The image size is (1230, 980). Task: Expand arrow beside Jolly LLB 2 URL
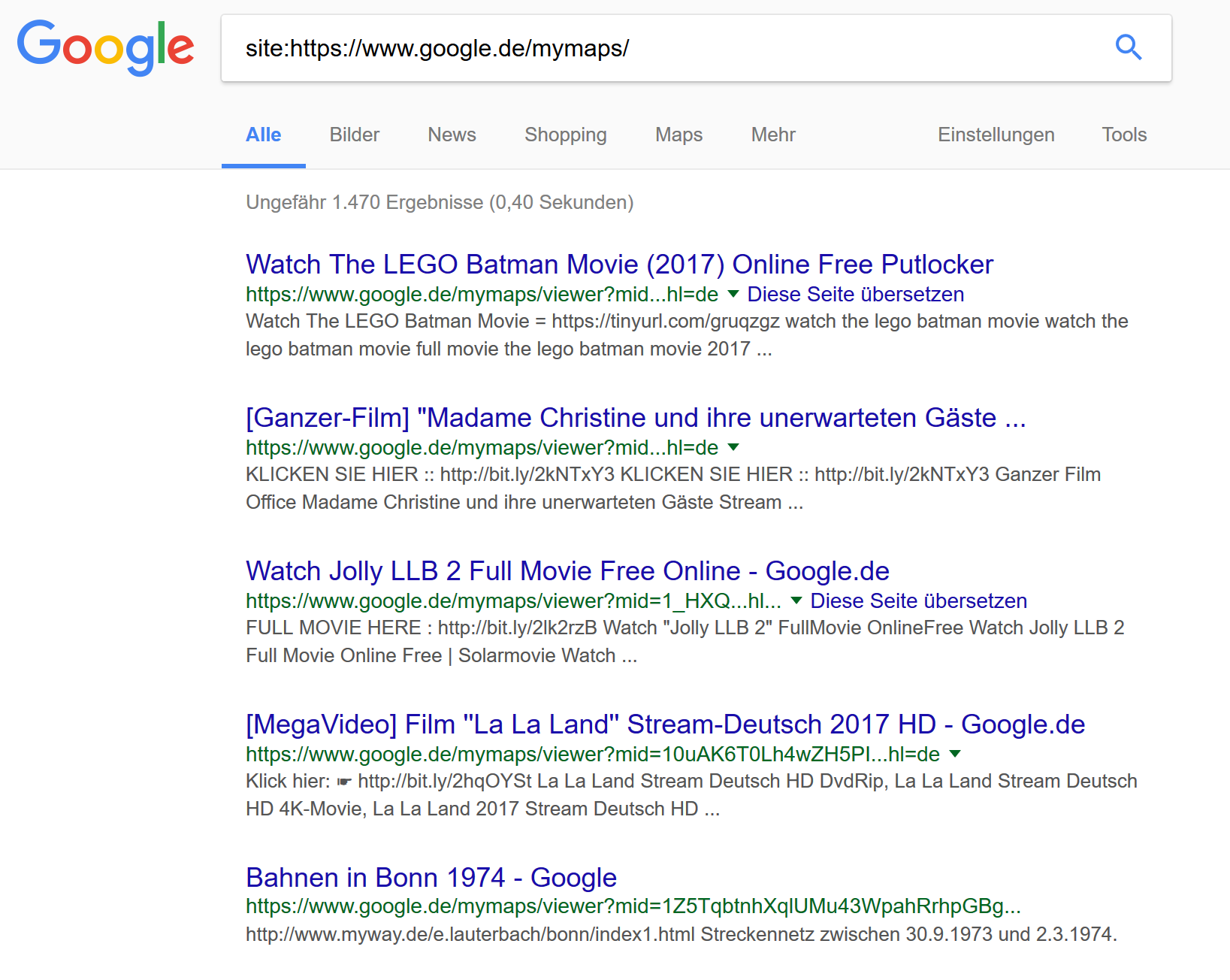pos(796,600)
